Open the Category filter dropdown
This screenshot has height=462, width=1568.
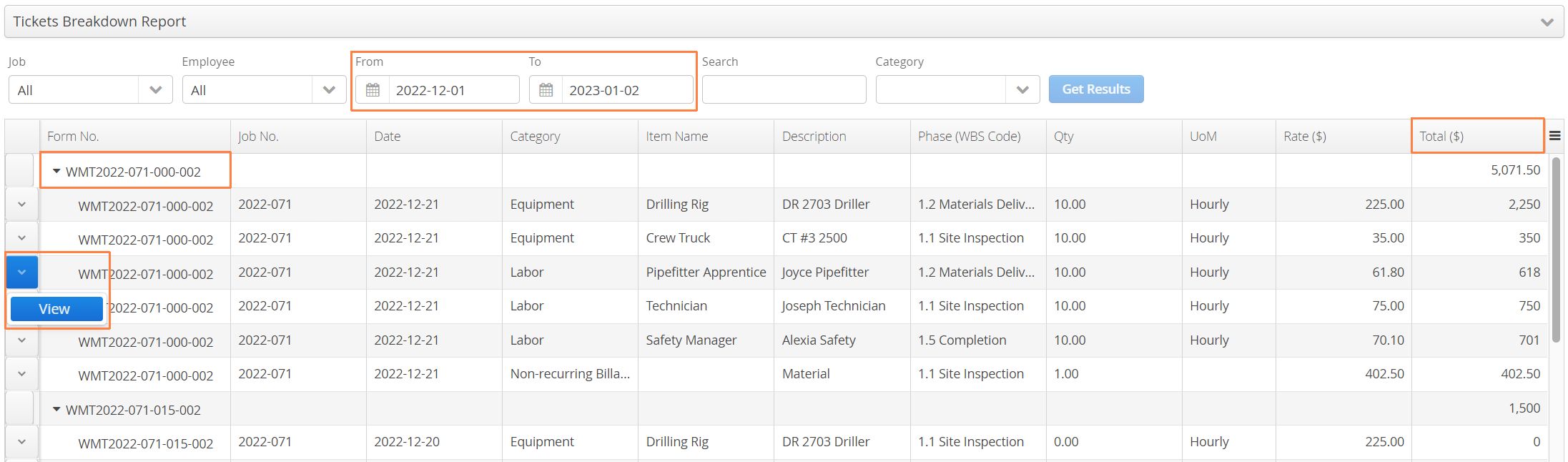pyautogui.click(x=957, y=90)
